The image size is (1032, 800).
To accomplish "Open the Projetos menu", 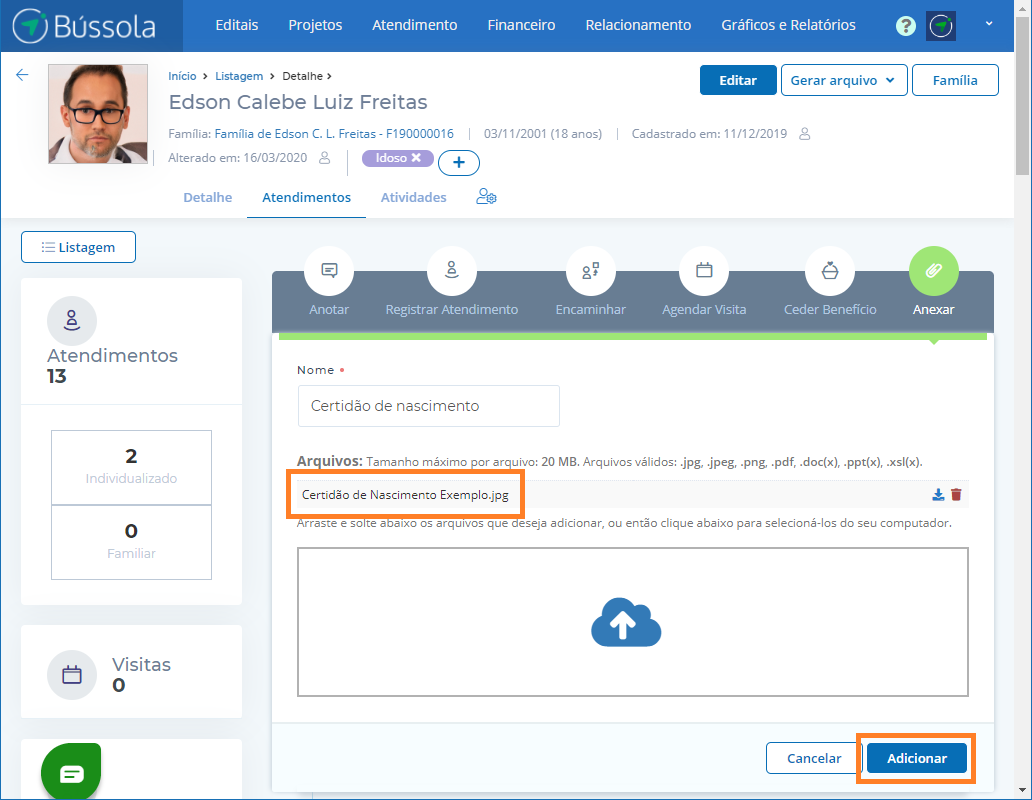I will (315, 25).
